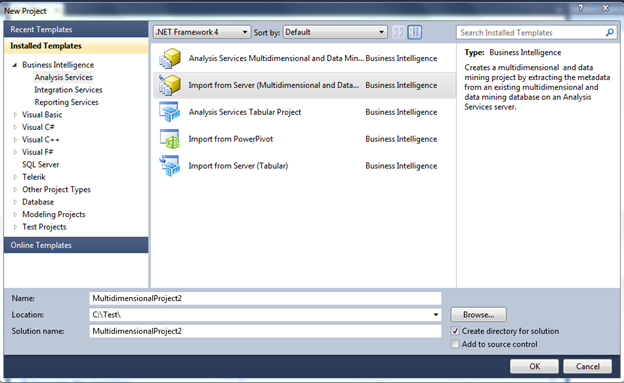Select the Installed Templates section

(x=76, y=46)
